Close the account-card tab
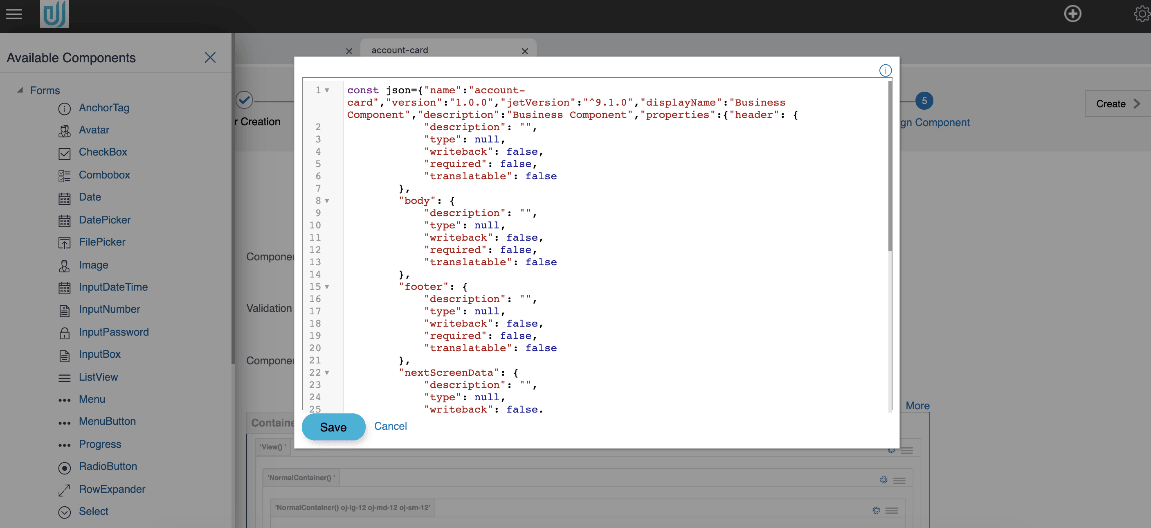Image resolution: width=1151 pixels, height=528 pixels. (525, 51)
